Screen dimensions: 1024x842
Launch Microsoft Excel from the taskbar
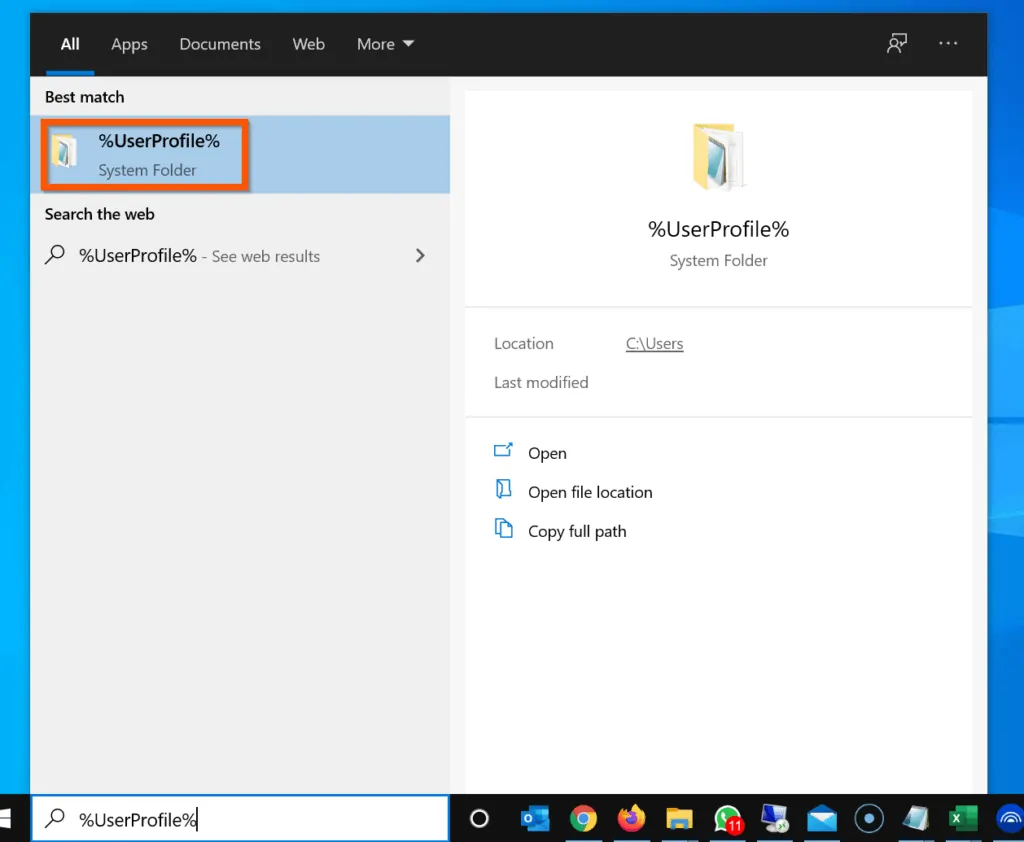tap(963, 818)
